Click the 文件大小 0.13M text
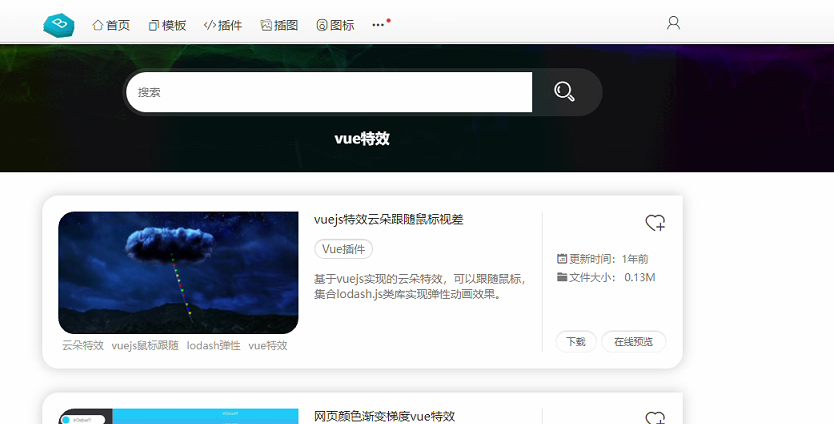This screenshot has width=834, height=424. pyautogui.click(x=606, y=277)
